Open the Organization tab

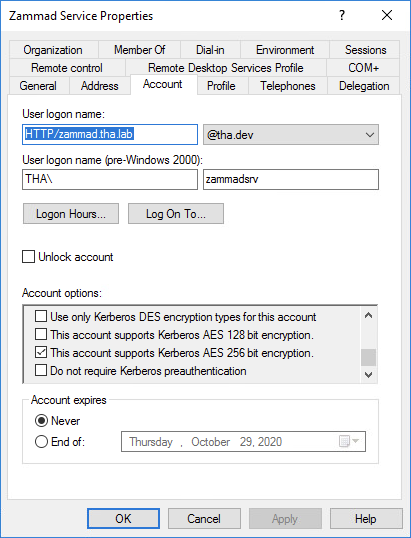[53, 50]
